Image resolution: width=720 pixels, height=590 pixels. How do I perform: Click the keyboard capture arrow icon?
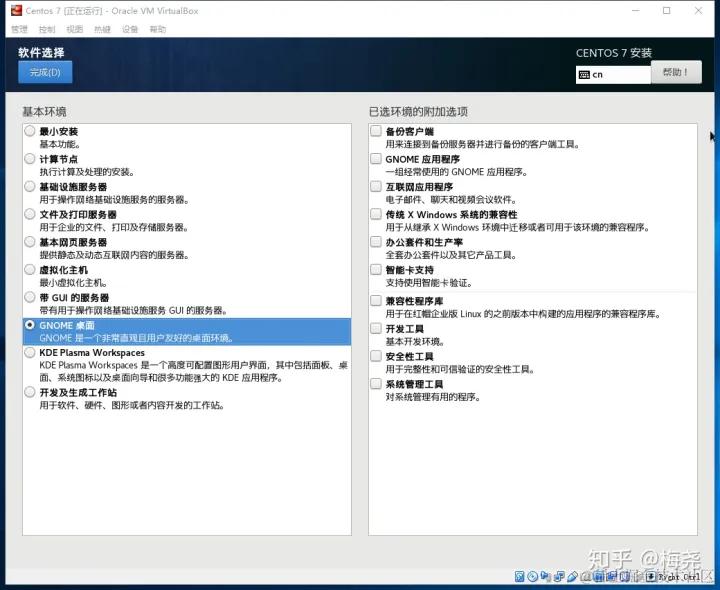(x=651, y=577)
